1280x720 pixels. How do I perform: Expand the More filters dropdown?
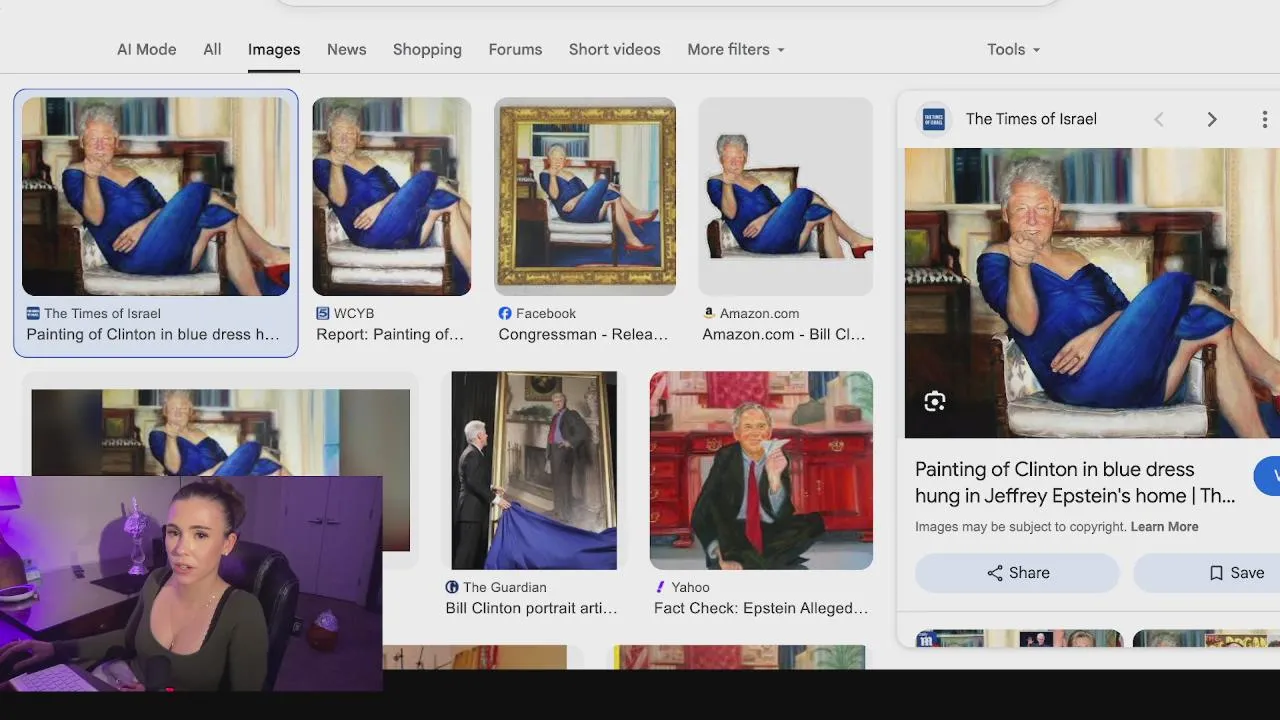tap(735, 49)
